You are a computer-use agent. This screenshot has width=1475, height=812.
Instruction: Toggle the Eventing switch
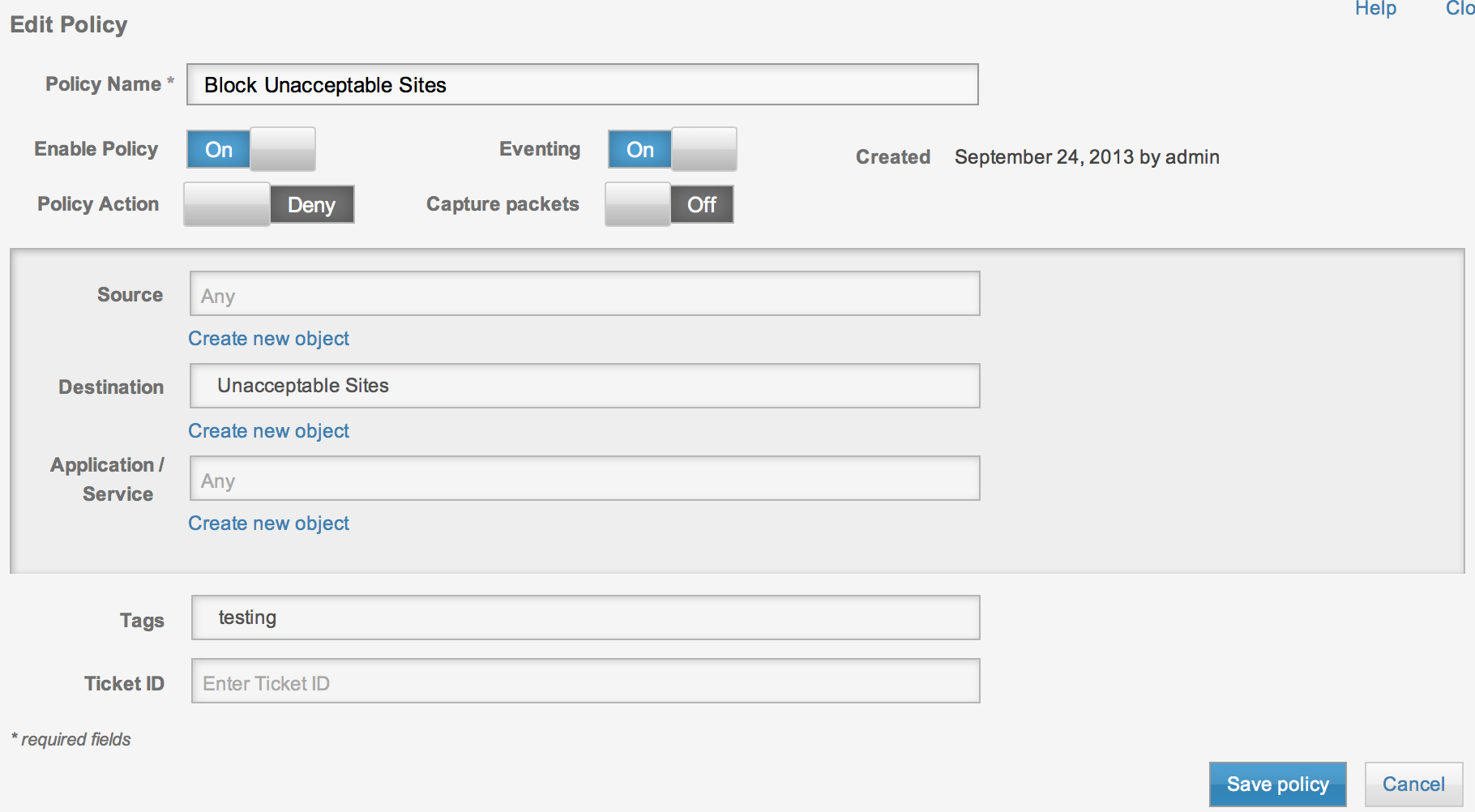click(x=673, y=149)
